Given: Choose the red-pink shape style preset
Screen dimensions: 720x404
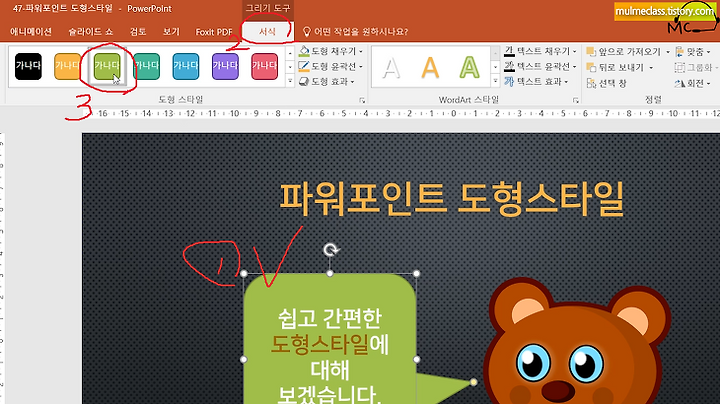Looking at the screenshot, I should click(265, 66).
